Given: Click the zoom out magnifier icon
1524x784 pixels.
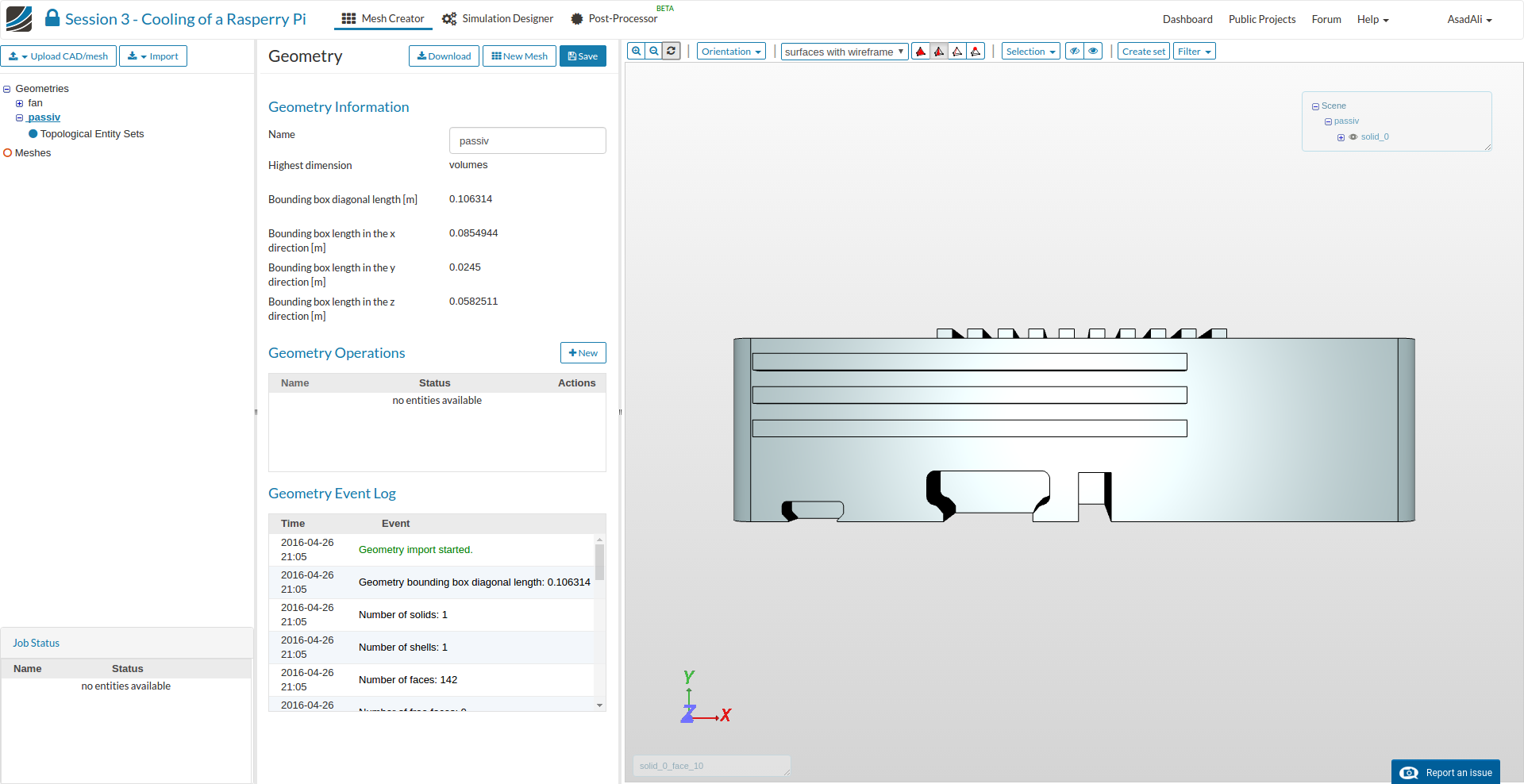Looking at the screenshot, I should pyautogui.click(x=653, y=52).
